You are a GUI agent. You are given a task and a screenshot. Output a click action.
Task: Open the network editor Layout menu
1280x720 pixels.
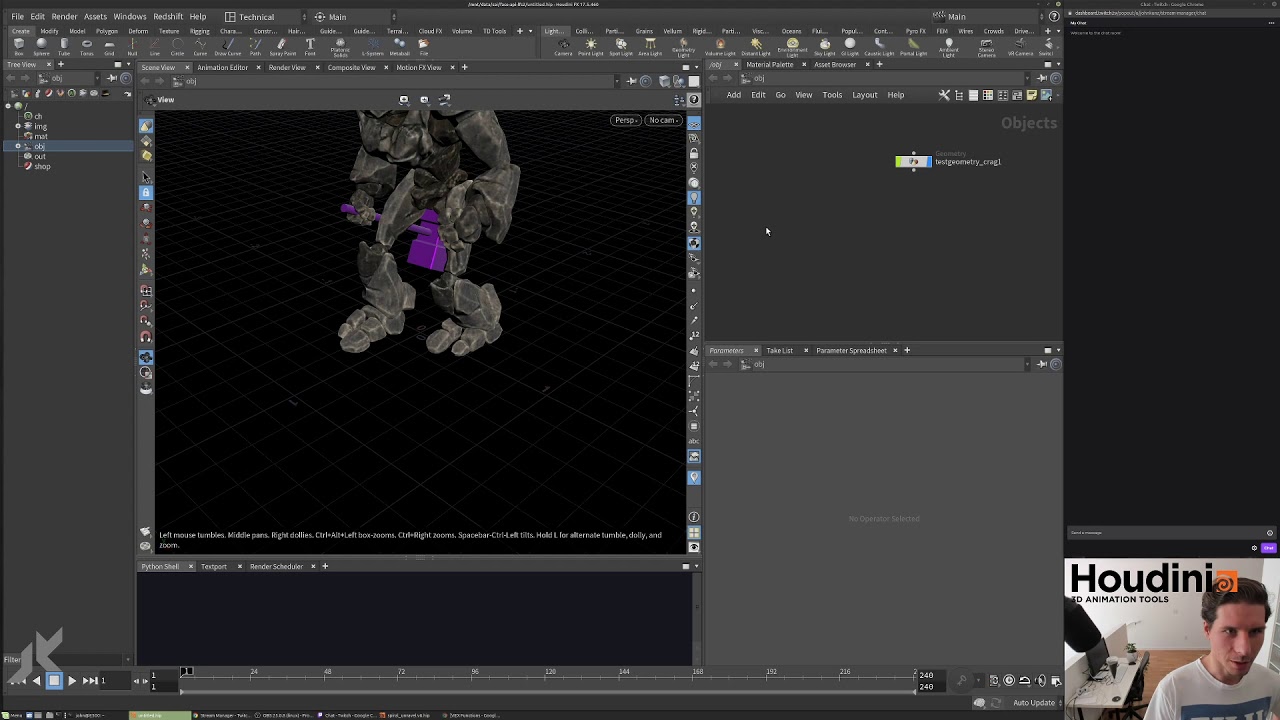(864, 95)
